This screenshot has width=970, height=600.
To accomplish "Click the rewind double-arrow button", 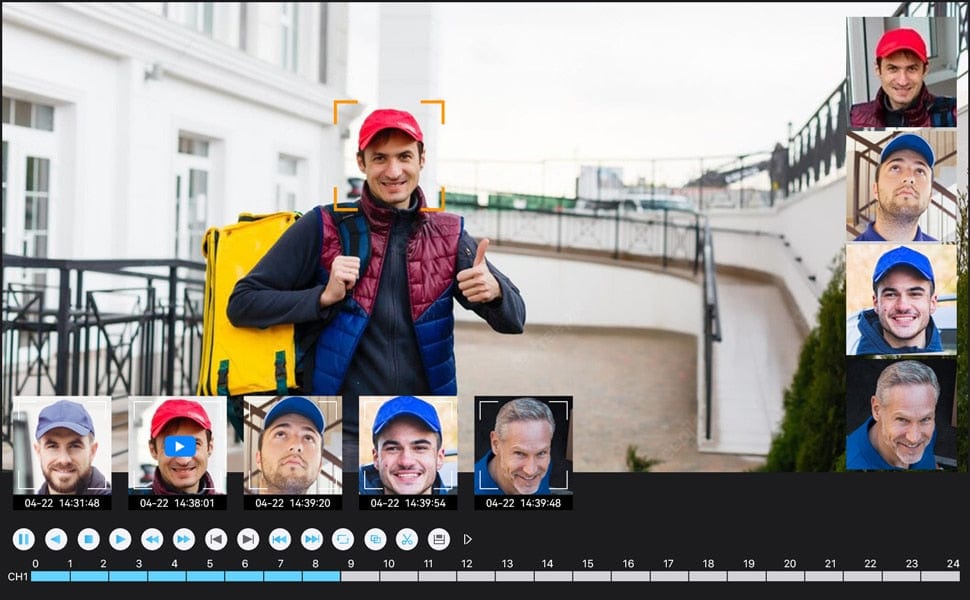I will (152, 539).
